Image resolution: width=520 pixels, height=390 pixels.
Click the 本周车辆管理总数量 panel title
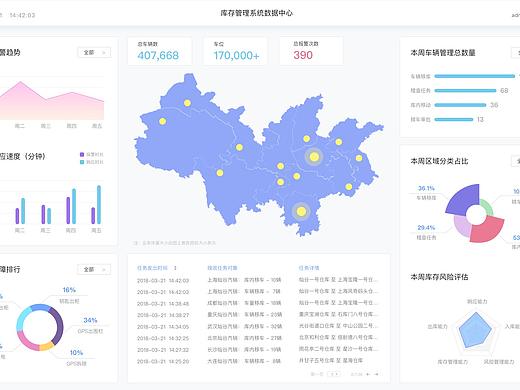coord(443,53)
